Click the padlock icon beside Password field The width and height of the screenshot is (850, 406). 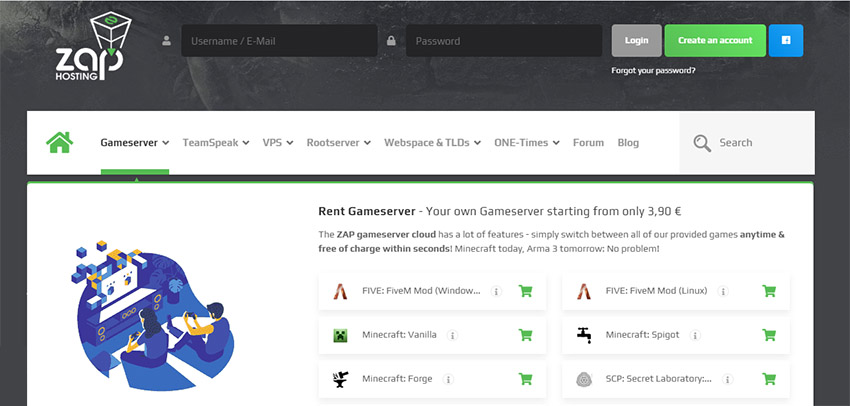391,41
